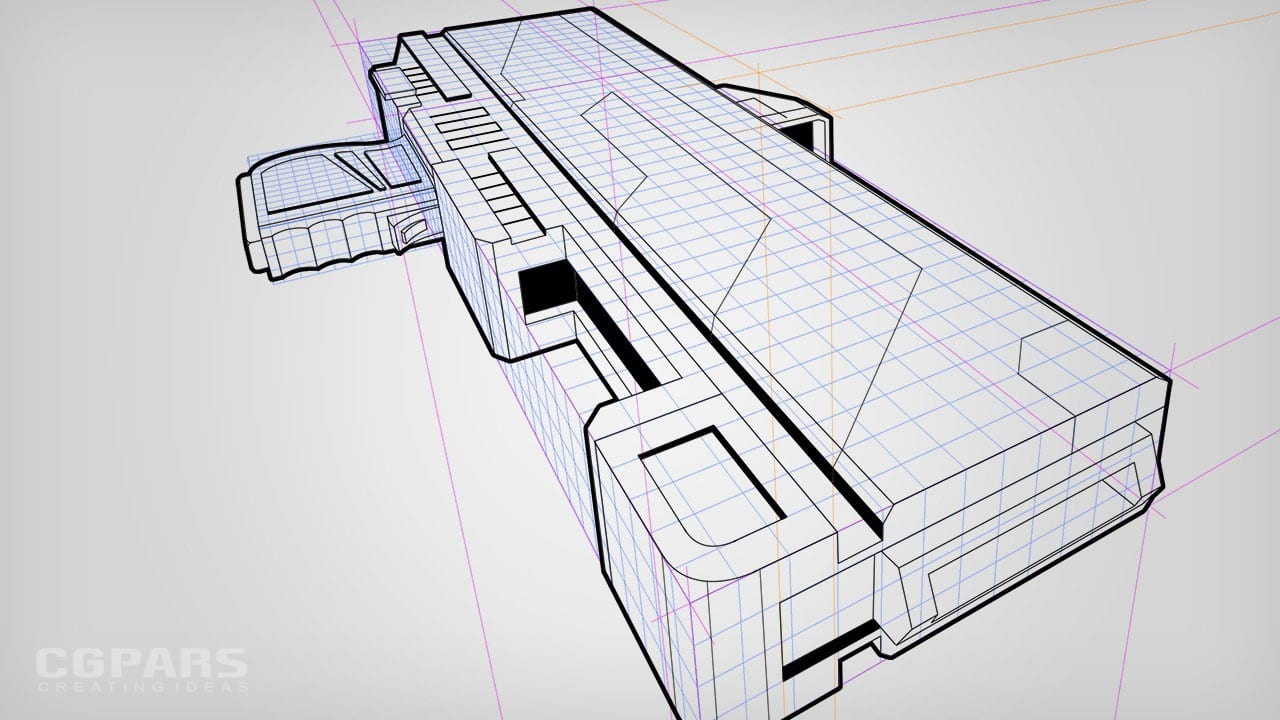Click the CREATING IDEAS tagline text

click(140, 687)
